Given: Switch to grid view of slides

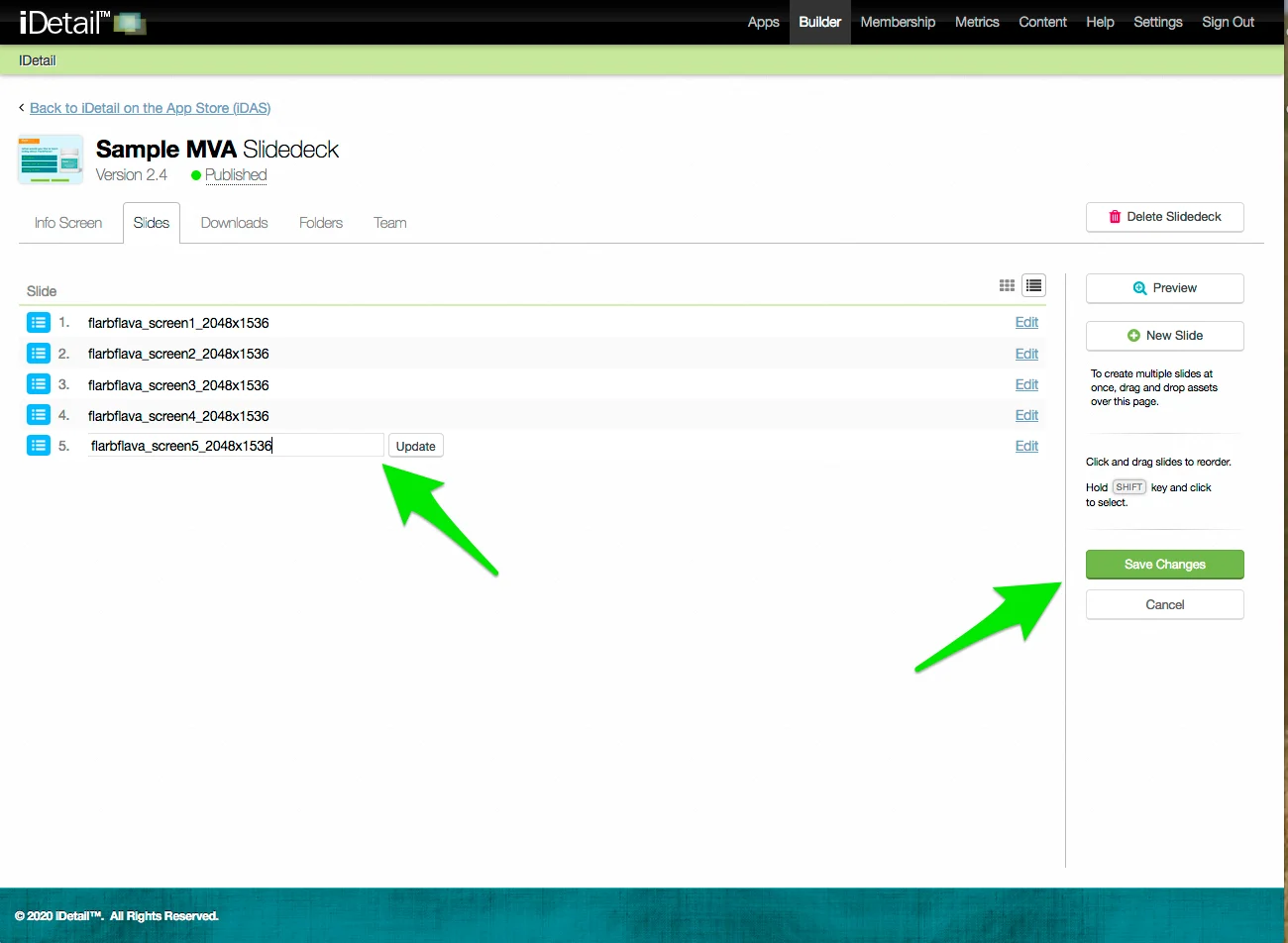Looking at the screenshot, I should [1007, 285].
